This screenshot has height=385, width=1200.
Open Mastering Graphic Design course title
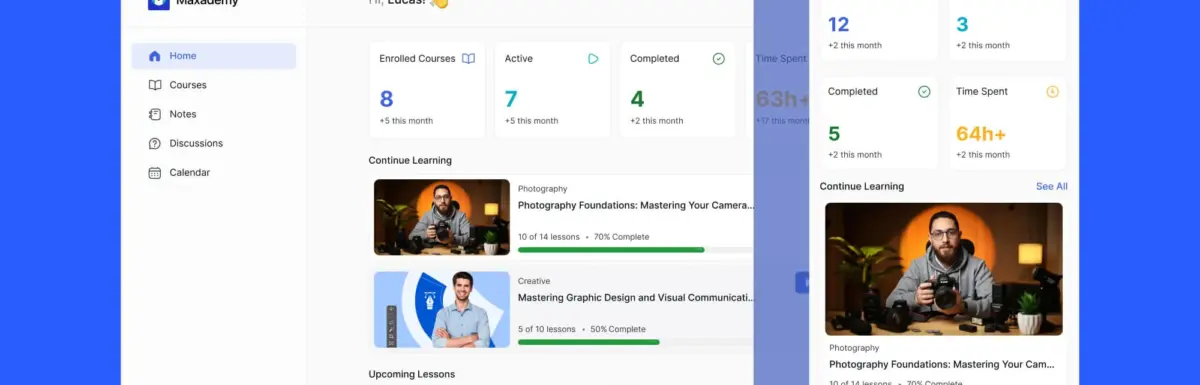pyautogui.click(x=636, y=297)
